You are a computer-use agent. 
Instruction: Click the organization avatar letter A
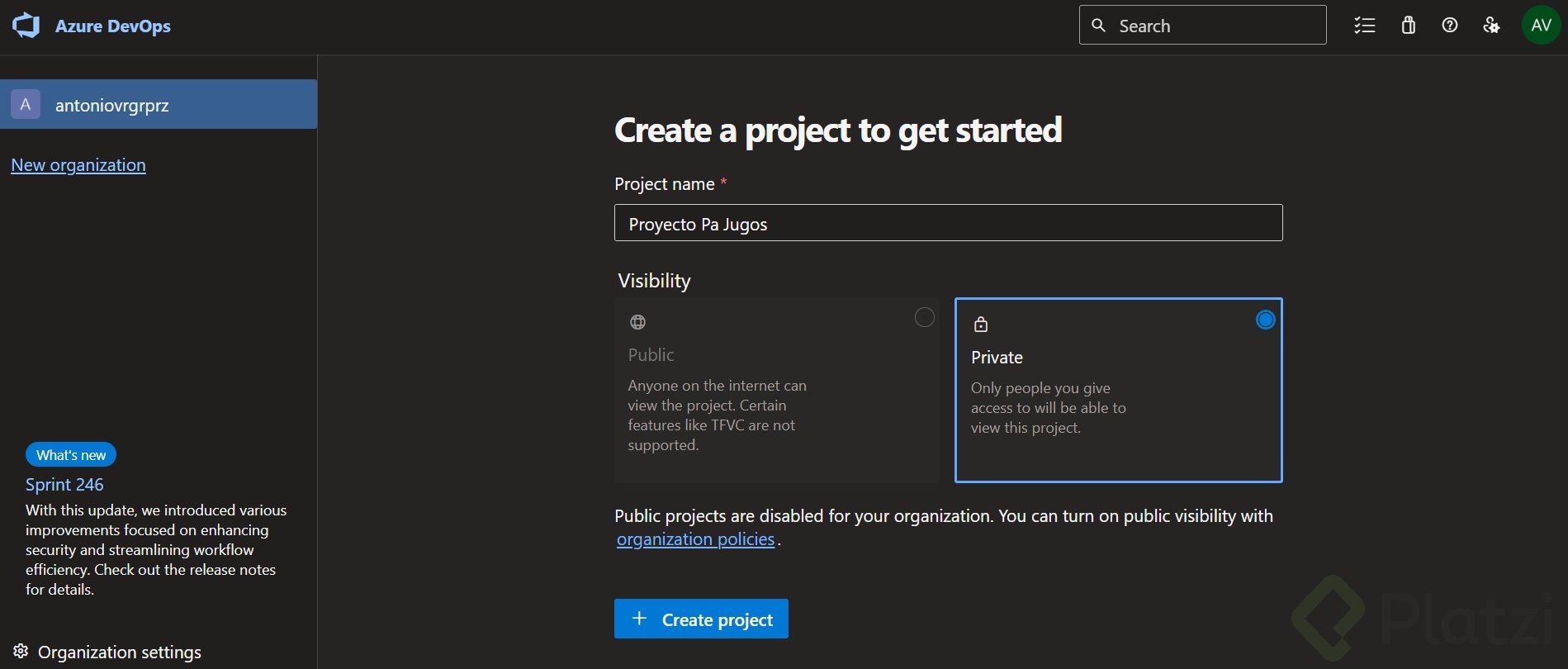click(26, 105)
